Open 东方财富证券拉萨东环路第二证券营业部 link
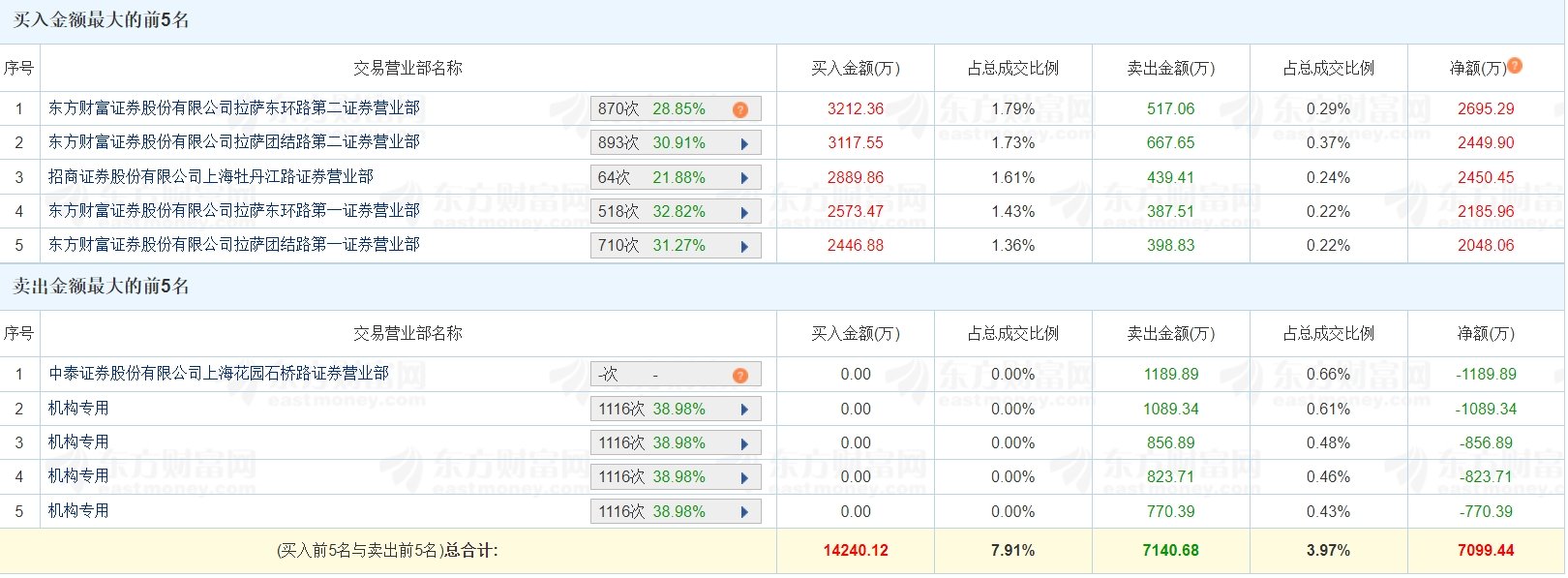This screenshot has height=578, width=1568. tap(234, 108)
